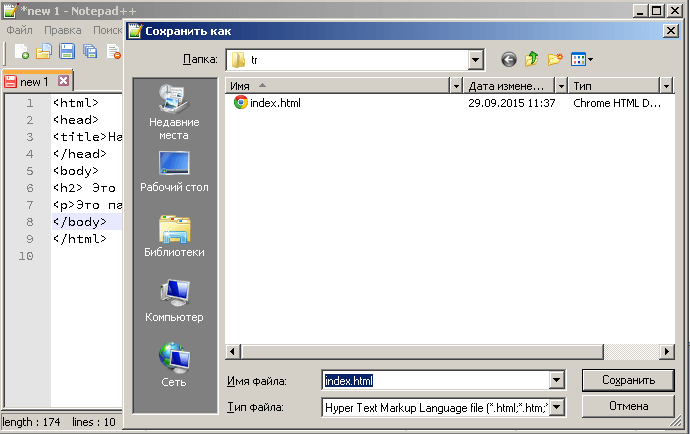The image size is (690, 434).
Task: Go up one folder level
Action: pos(531,60)
